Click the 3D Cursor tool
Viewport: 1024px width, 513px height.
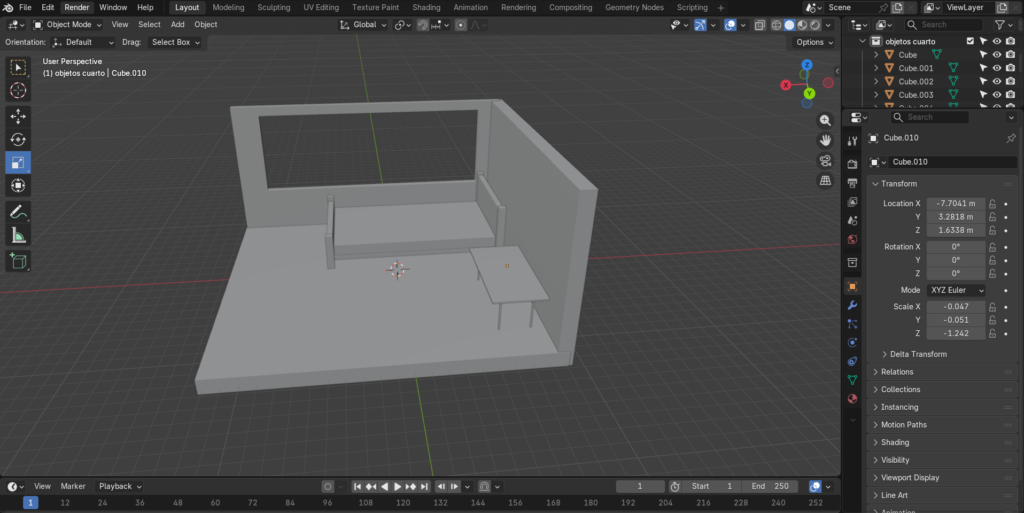(x=18, y=91)
